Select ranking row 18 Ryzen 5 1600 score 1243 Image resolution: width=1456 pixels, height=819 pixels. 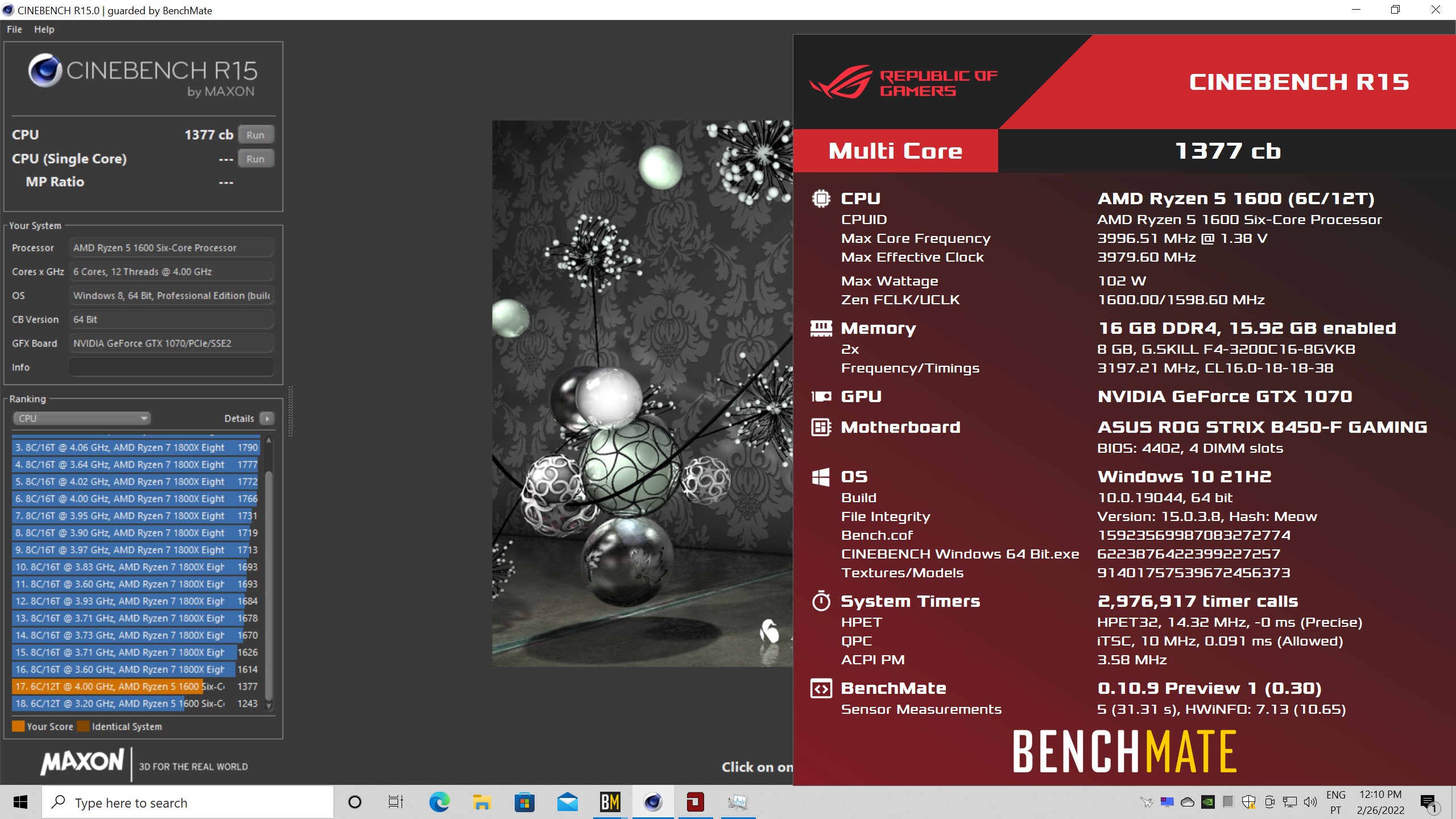pyautogui.click(x=136, y=704)
